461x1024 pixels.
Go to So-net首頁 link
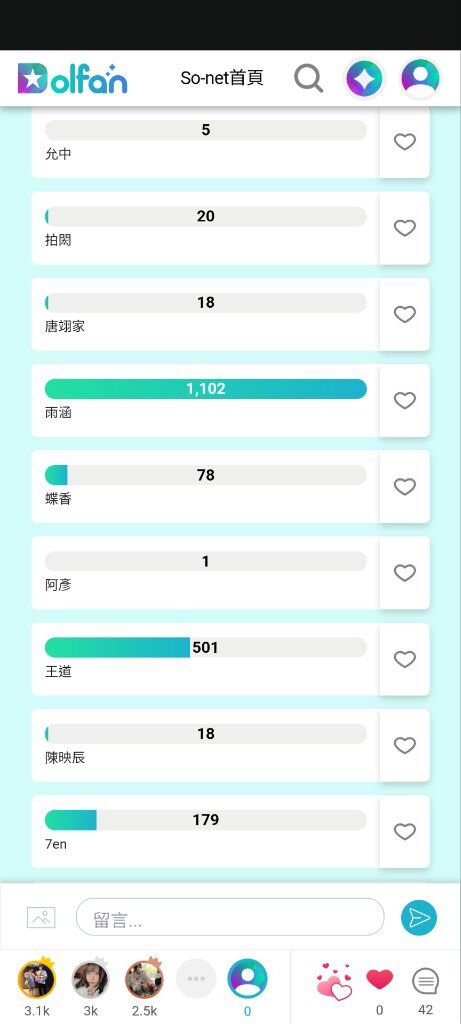222,78
